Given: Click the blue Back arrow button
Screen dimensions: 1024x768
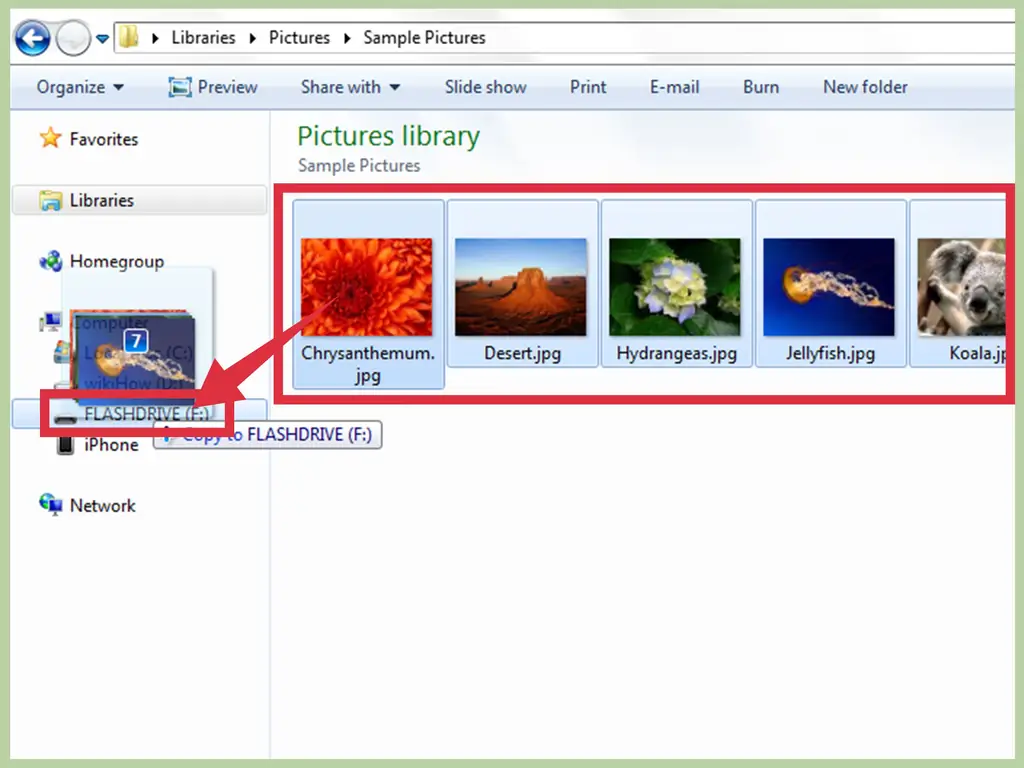Looking at the screenshot, I should (32, 38).
